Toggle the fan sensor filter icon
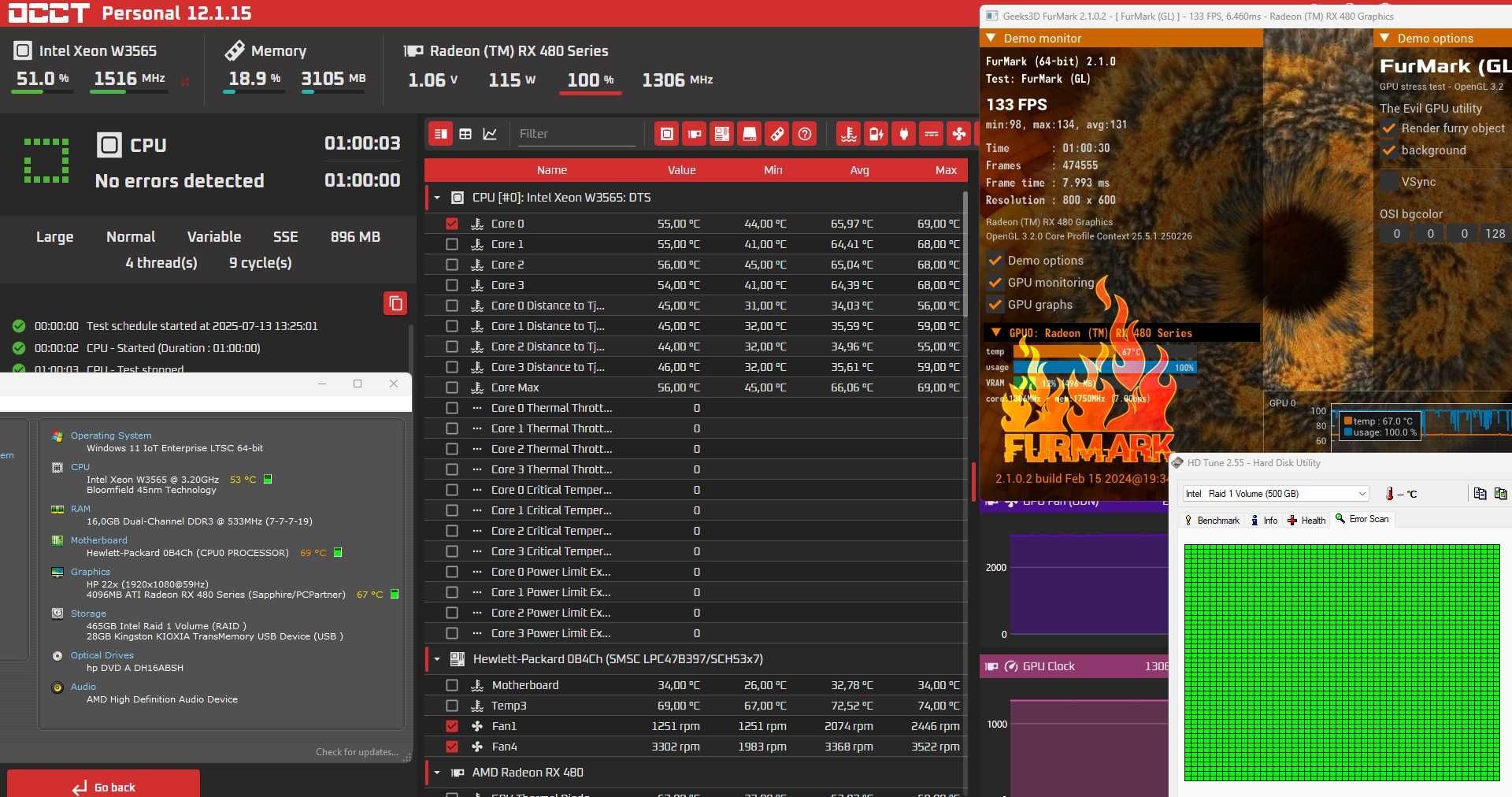 pos(959,134)
